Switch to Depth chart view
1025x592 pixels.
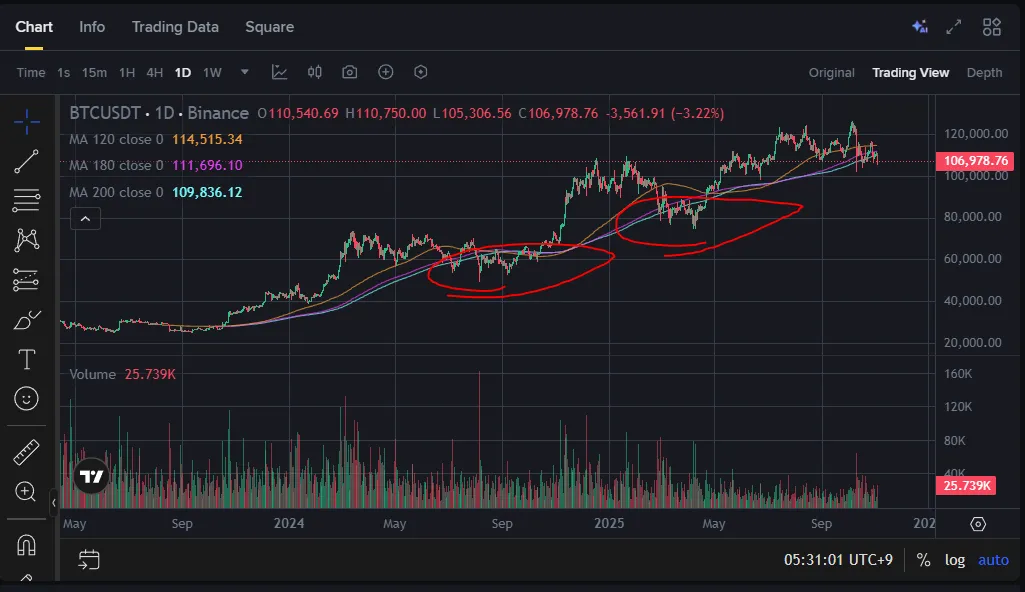point(984,72)
